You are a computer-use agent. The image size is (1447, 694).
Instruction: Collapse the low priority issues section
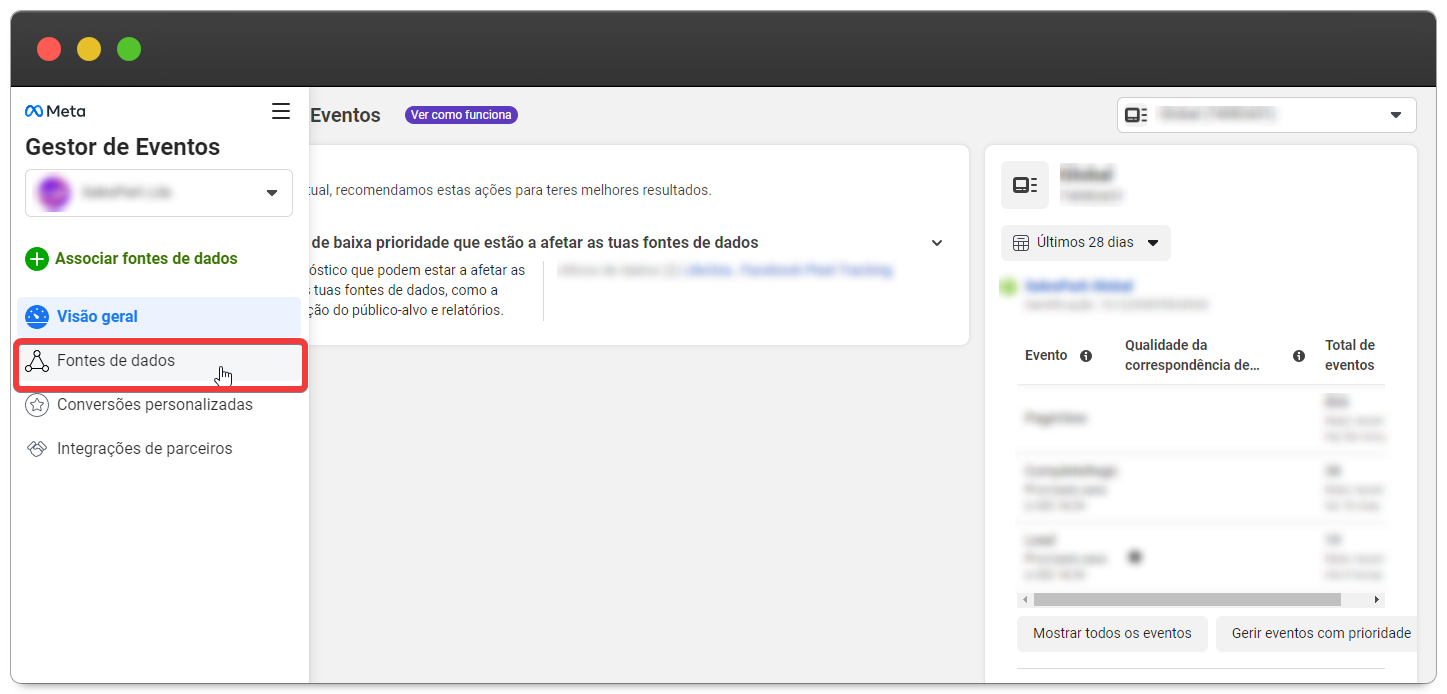(x=937, y=243)
